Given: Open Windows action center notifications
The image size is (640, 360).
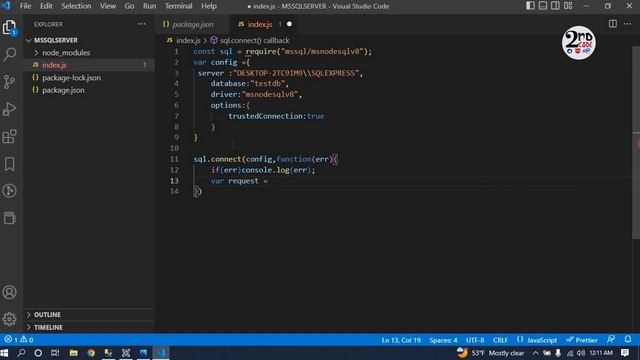Looking at the screenshot, I should [625, 353].
